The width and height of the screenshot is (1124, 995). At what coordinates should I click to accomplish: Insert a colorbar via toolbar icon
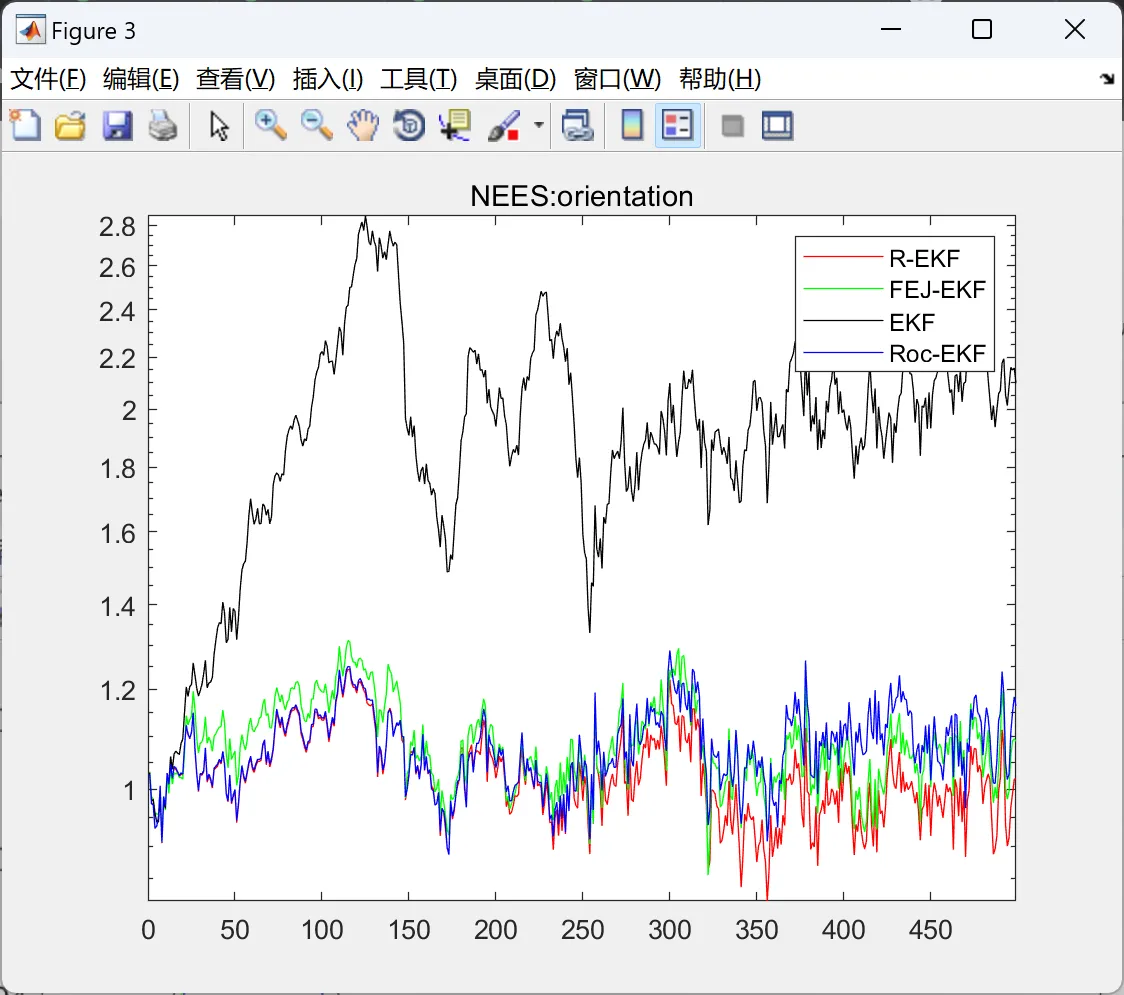coord(632,125)
